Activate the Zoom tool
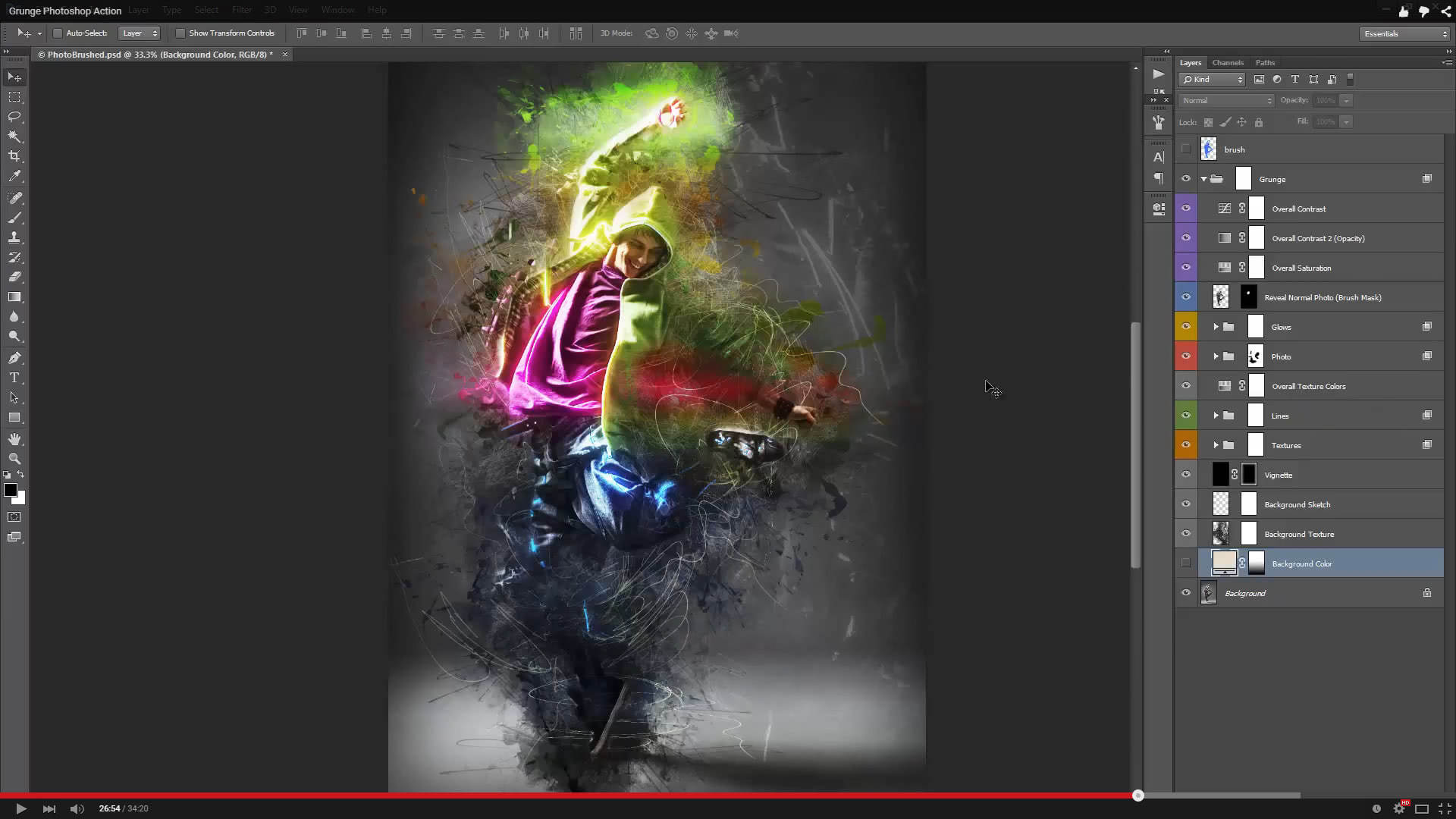1456x819 pixels. click(14, 459)
